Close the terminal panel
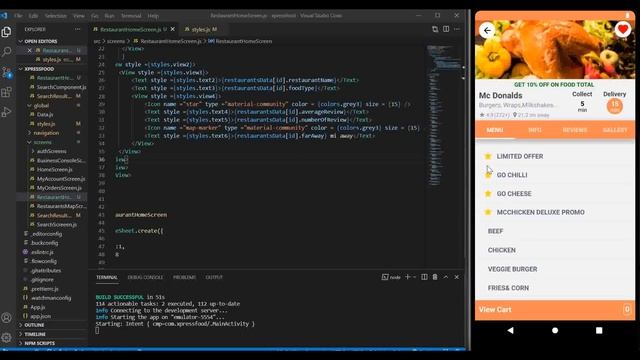Viewport: 640px width, 360px height. [457, 277]
